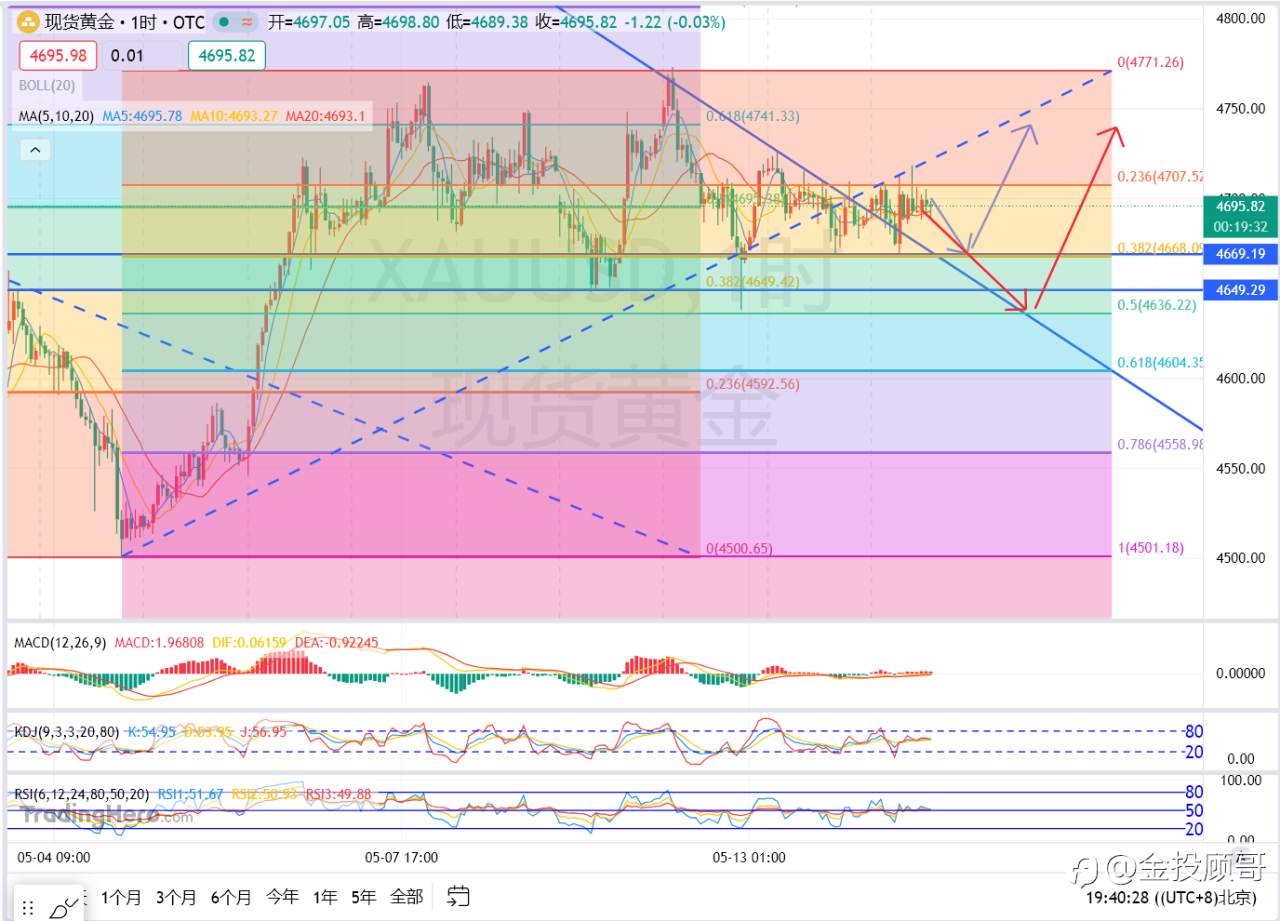
Task: Click the 05-13 01:00 time axis label
Action: 749,857
